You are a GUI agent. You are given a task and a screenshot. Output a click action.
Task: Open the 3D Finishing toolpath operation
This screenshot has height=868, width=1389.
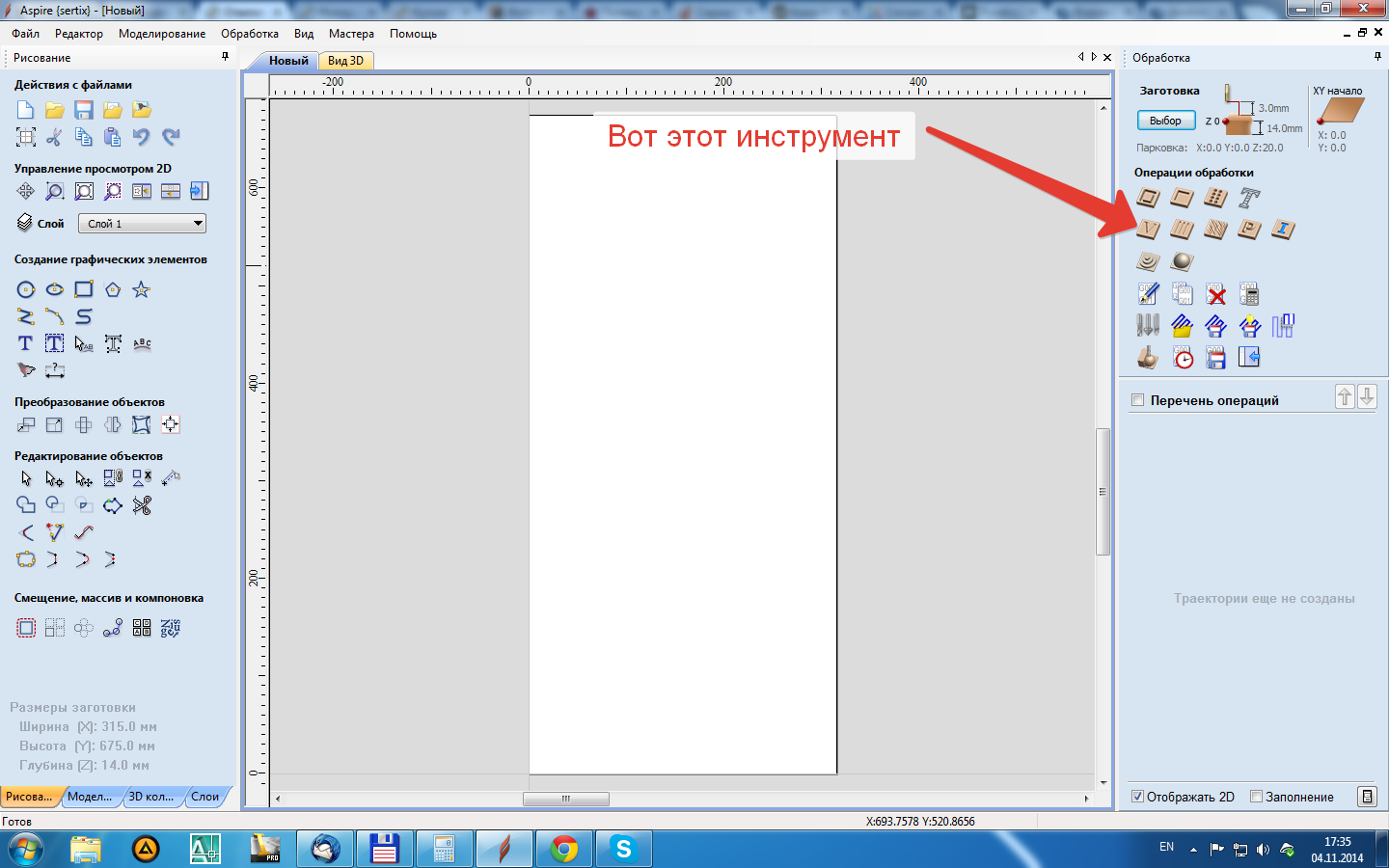pos(1182,260)
